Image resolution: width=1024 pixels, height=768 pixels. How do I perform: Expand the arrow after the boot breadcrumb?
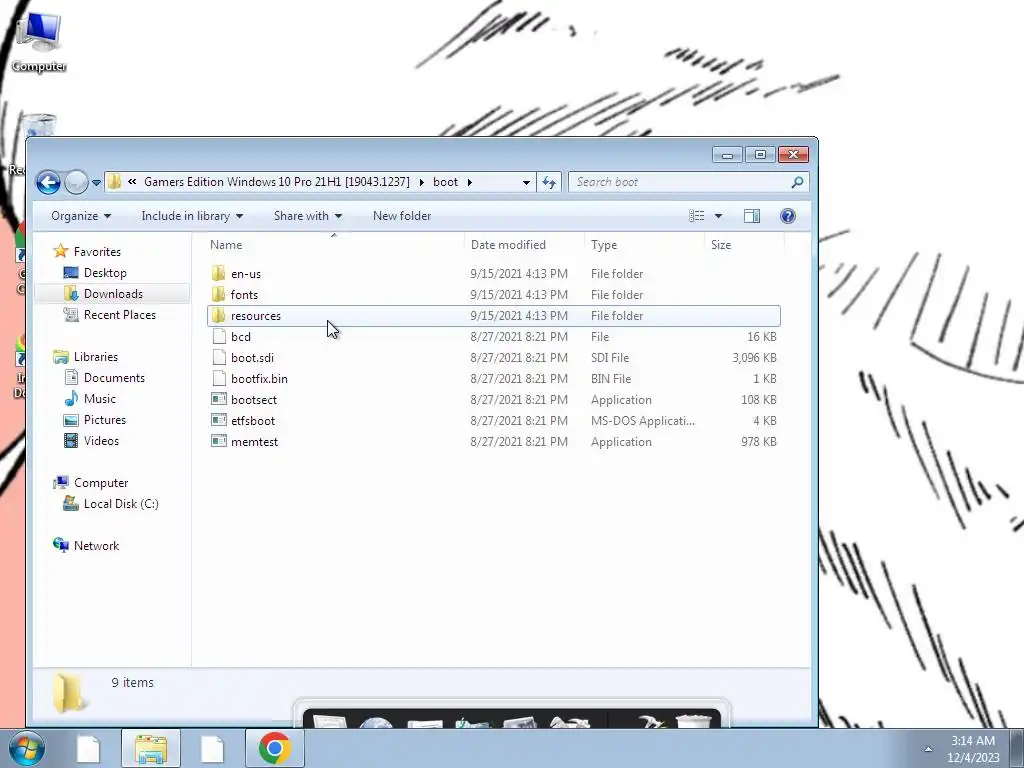point(470,182)
